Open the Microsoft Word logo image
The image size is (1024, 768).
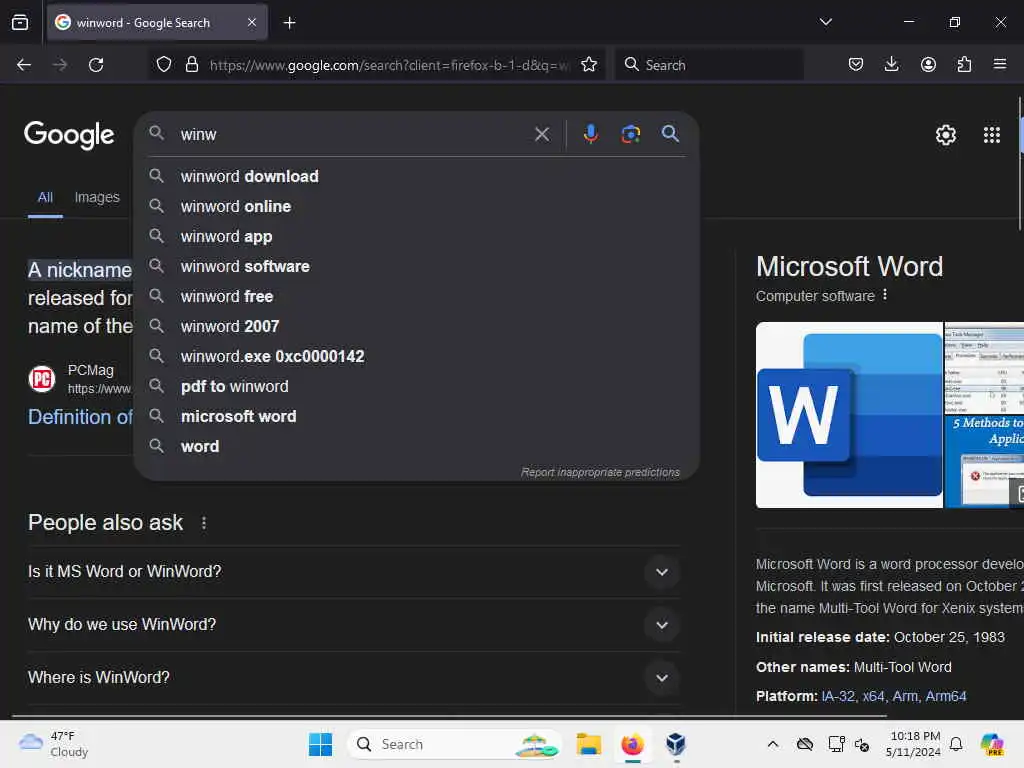tap(849, 415)
